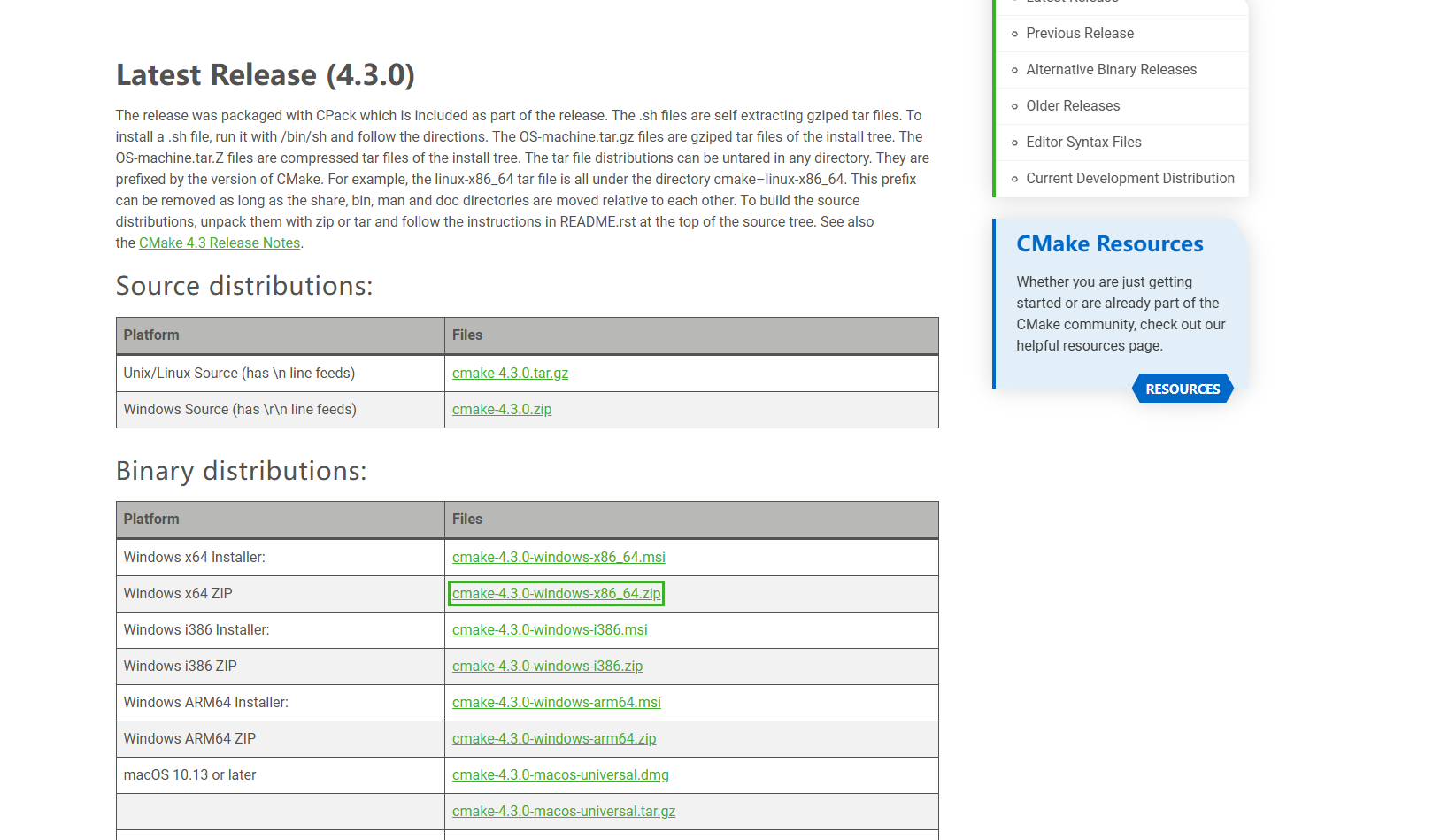
Task: Click the Latest Release (4.3.0) heading
Action: coord(266,75)
